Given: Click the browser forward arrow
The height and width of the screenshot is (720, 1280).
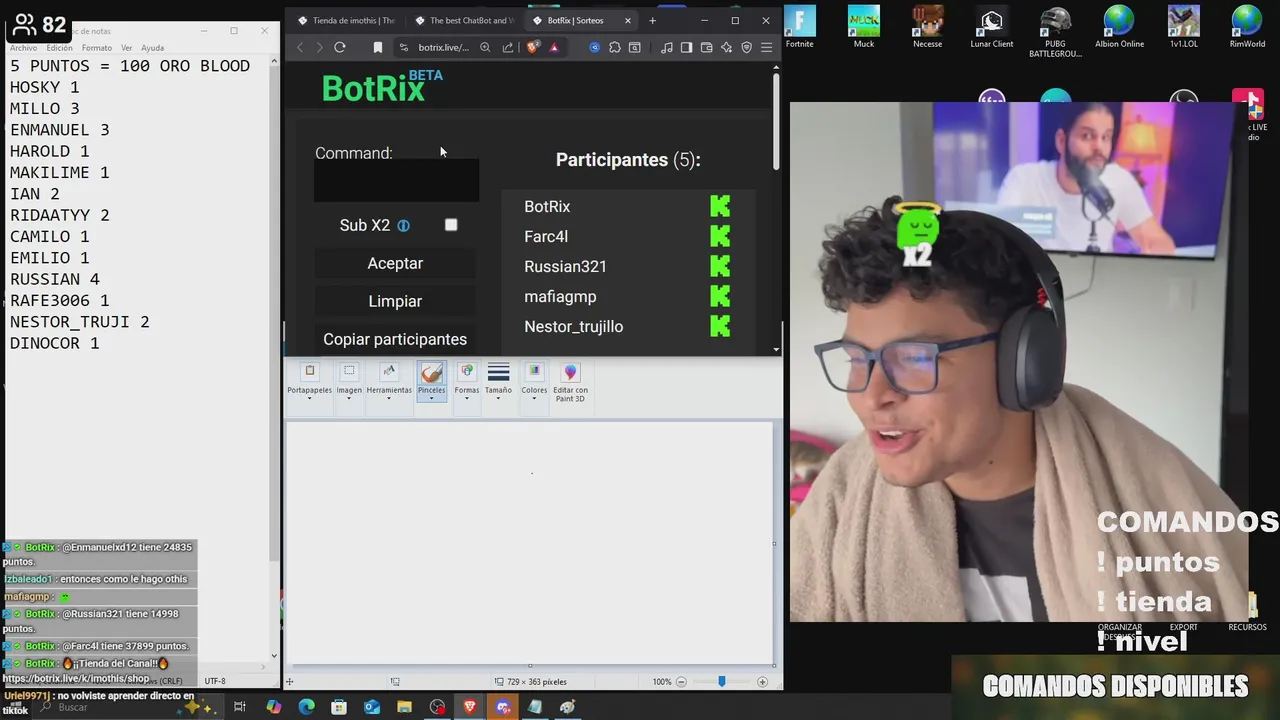Looking at the screenshot, I should [x=320, y=47].
